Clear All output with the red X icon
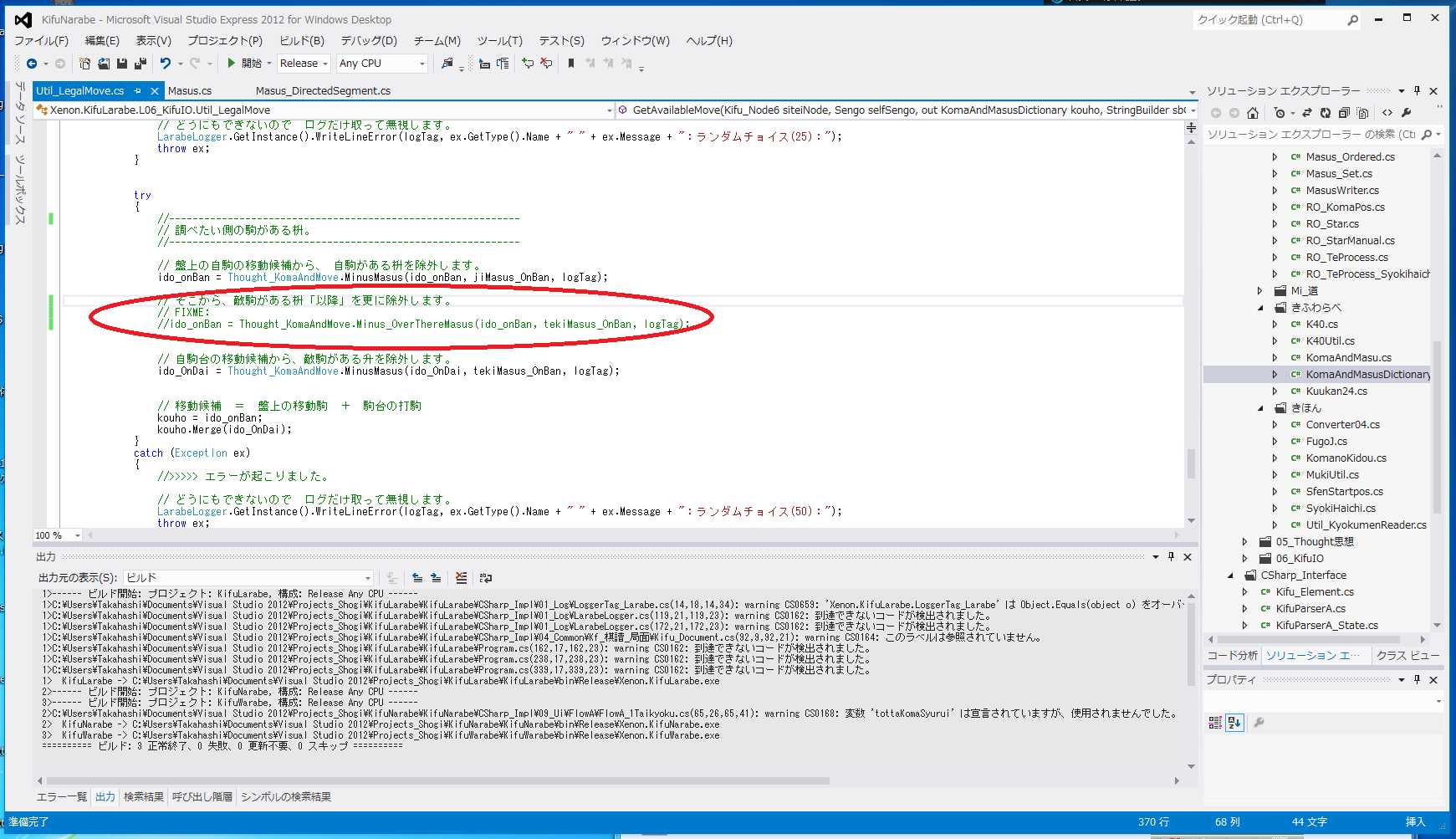This screenshot has width=1456, height=839. tap(461, 578)
